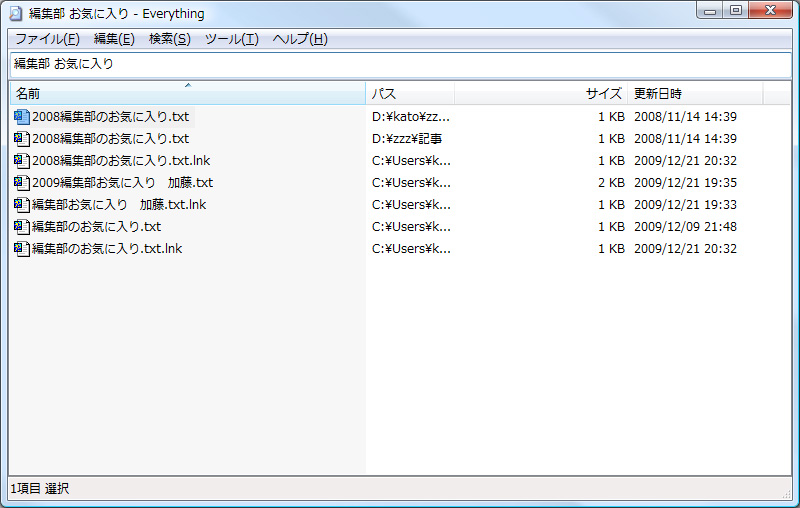800x508 pixels.
Task: Sort results by the パス column header
Action: point(410,93)
